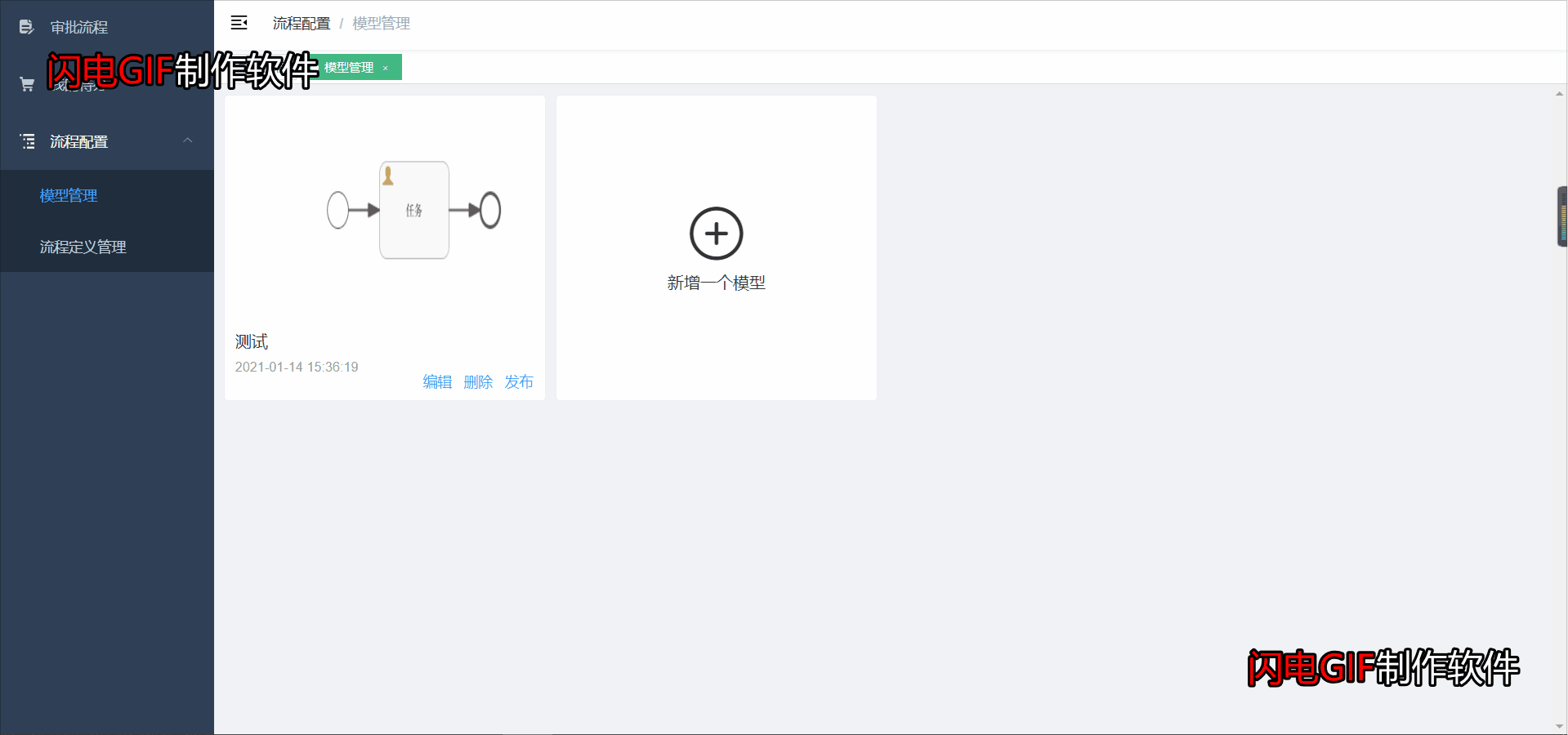Viewport: 1568px width, 735px height.
Task: Open 流程定义管理 in the sidebar submenu
Action: click(x=83, y=247)
